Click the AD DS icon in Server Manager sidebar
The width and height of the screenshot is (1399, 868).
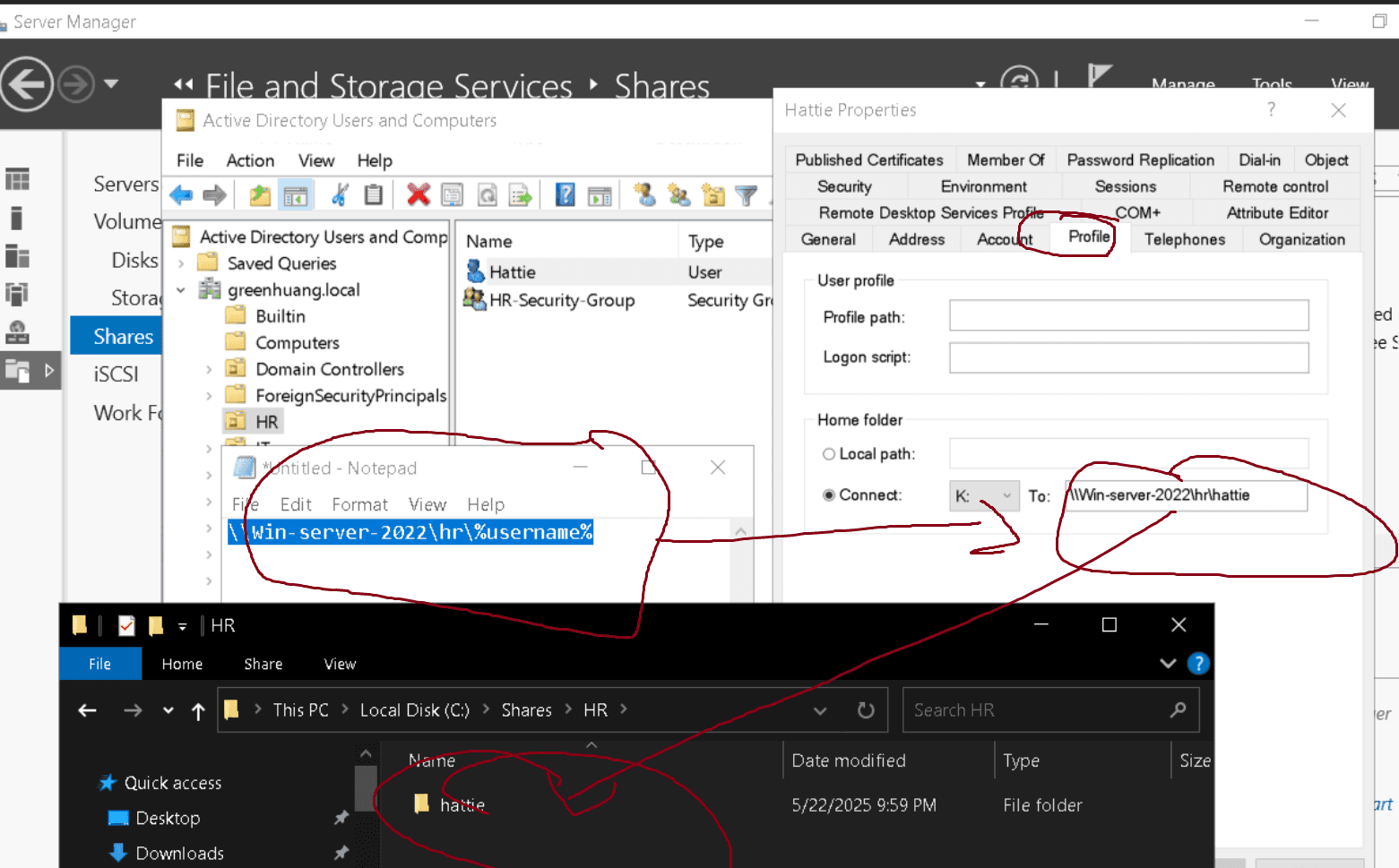(x=17, y=294)
